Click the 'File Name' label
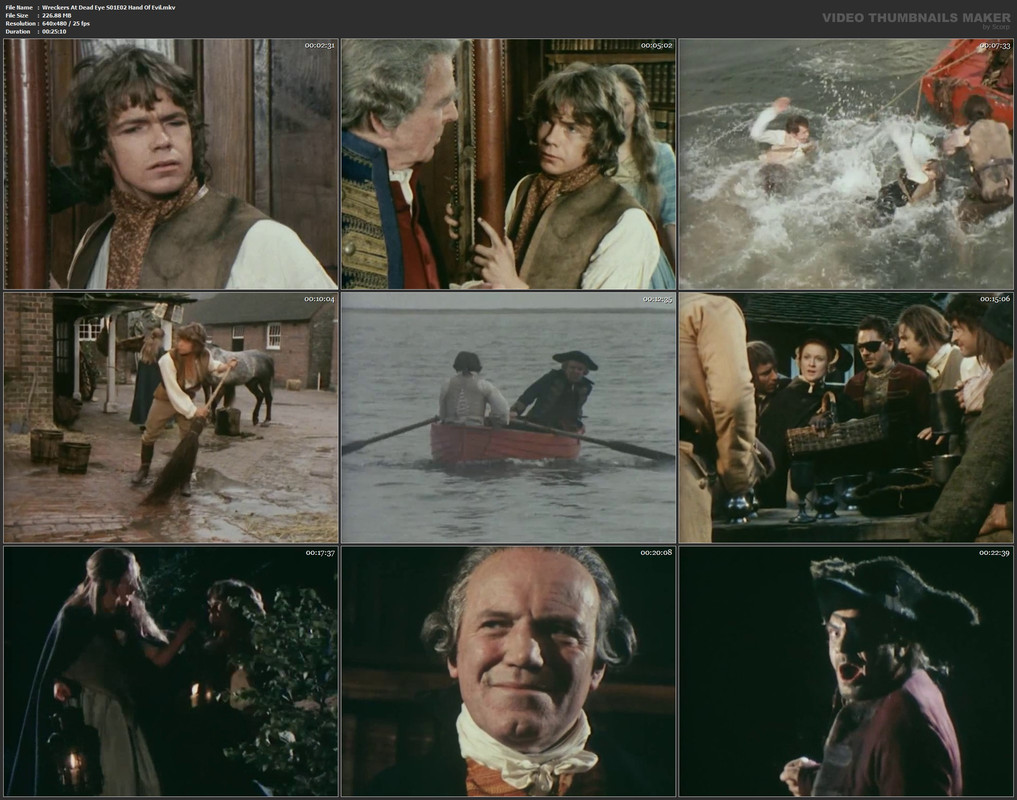 tap(19, 7)
